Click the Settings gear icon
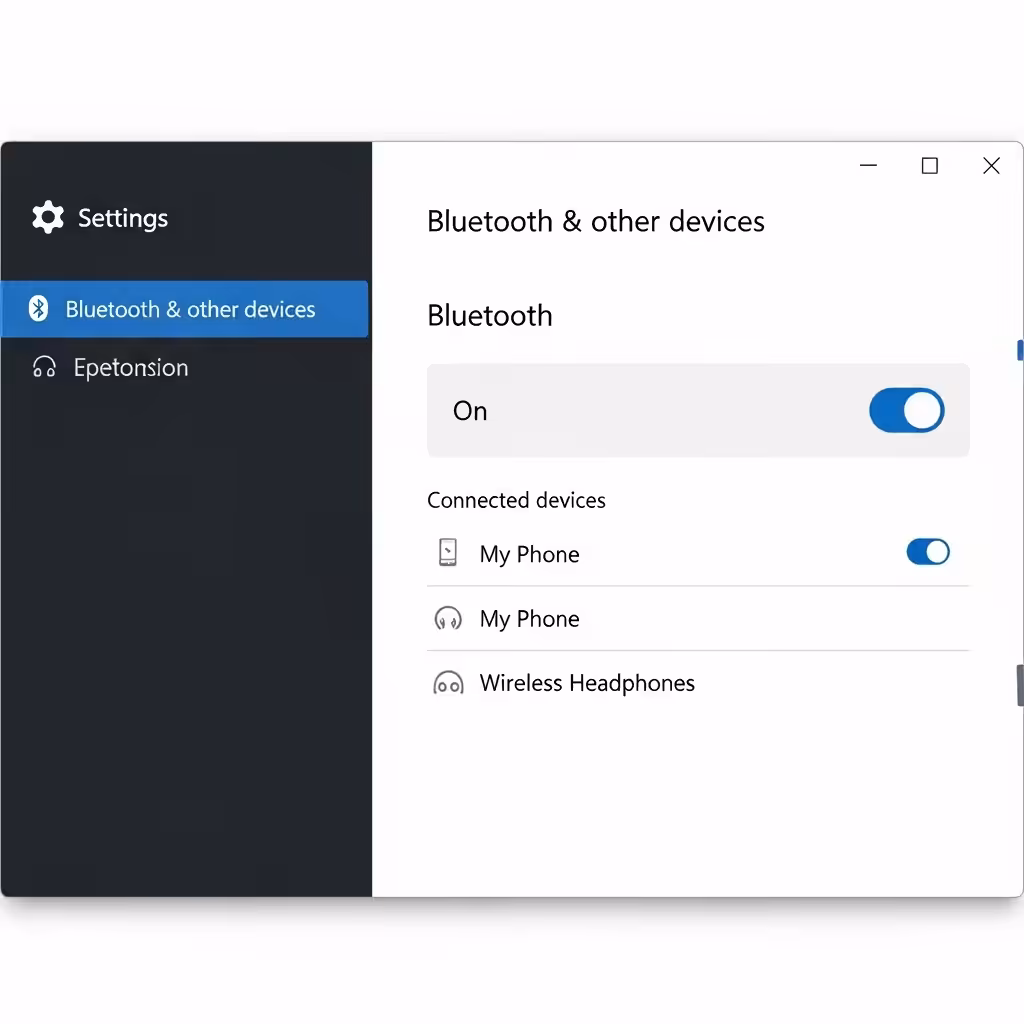This screenshot has height=1024, width=1024. click(x=48, y=217)
